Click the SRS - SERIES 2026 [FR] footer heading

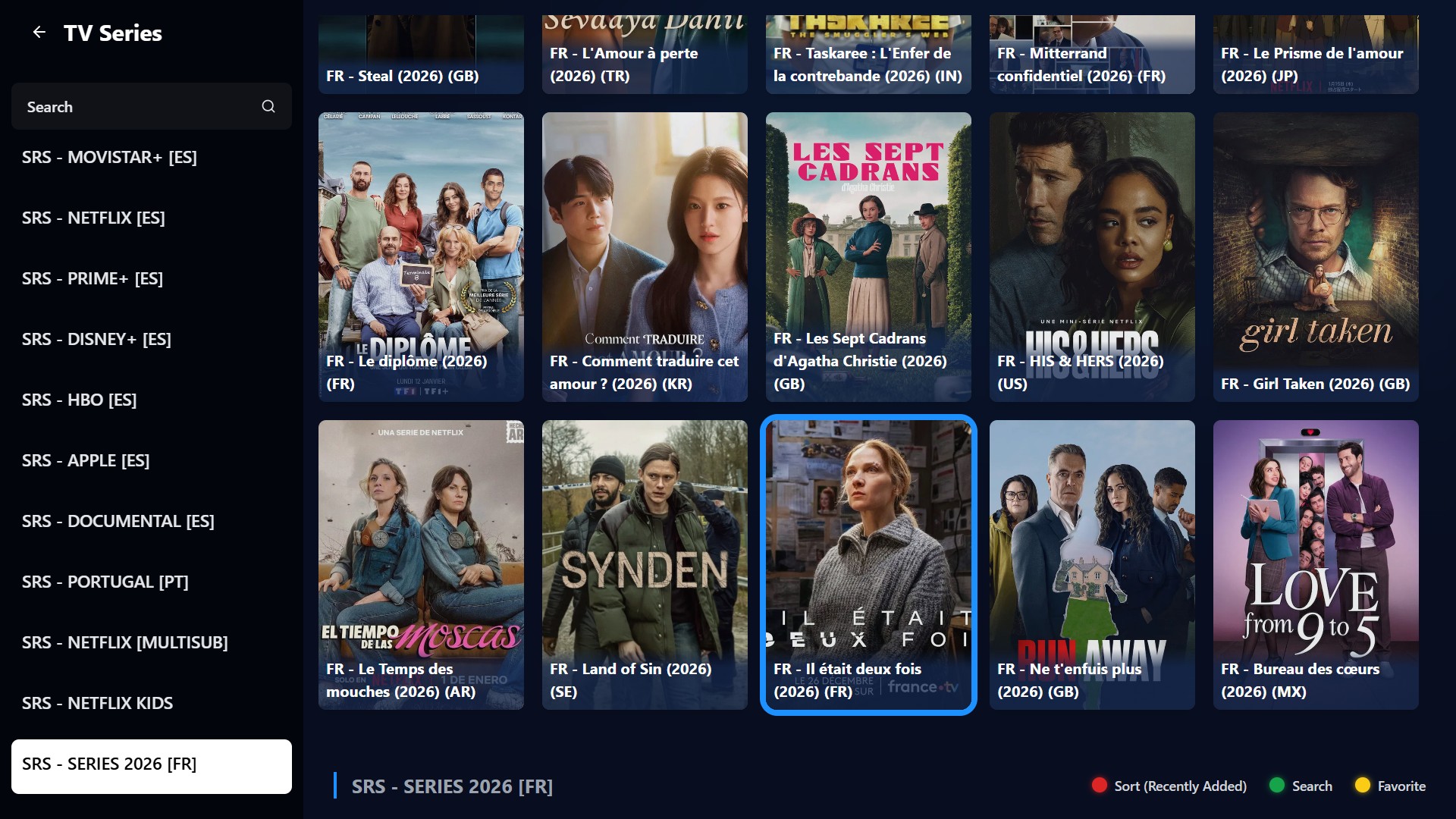[452, 786]
